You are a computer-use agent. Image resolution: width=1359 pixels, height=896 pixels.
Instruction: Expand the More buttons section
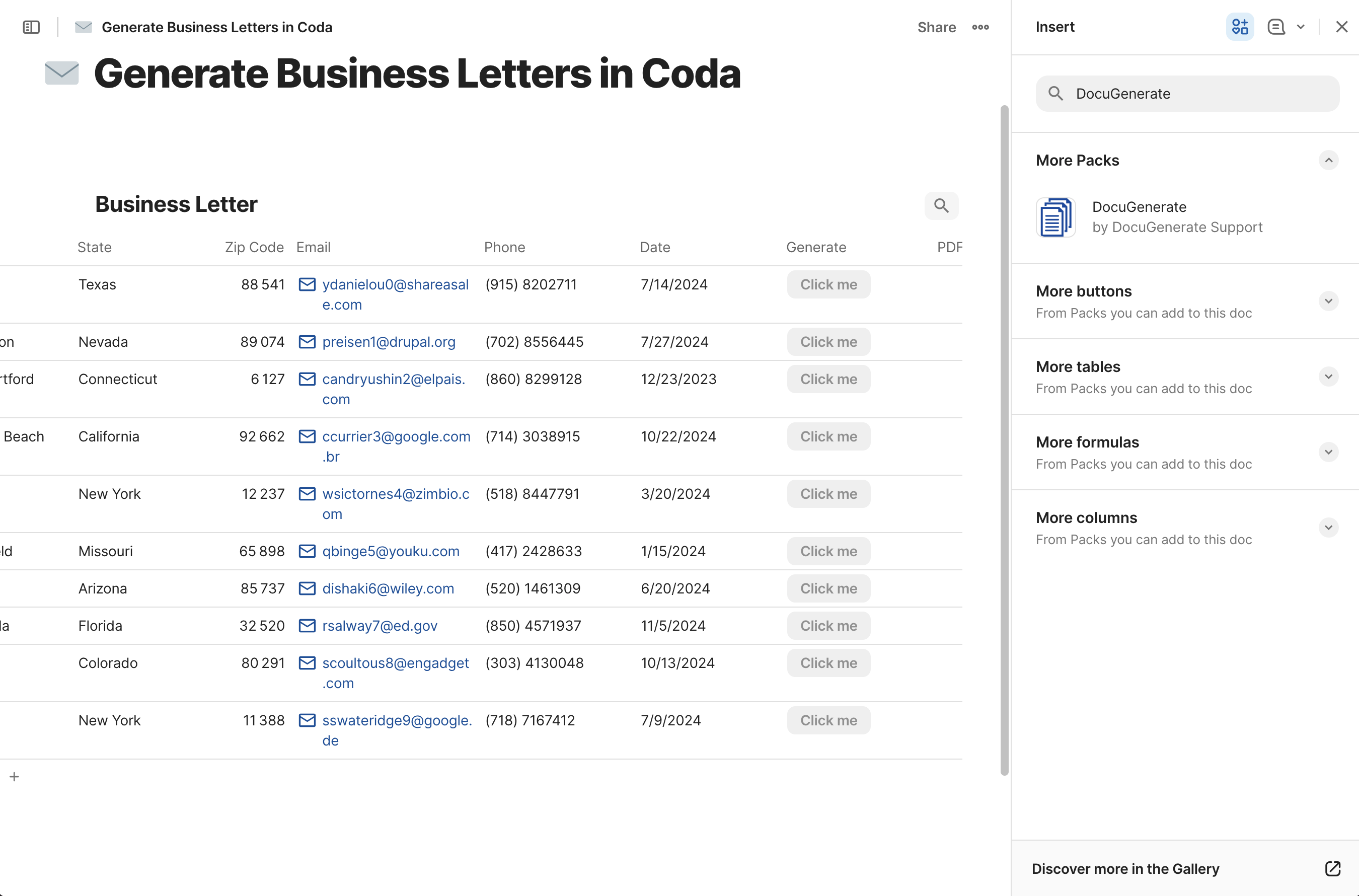click(1328, 301)
